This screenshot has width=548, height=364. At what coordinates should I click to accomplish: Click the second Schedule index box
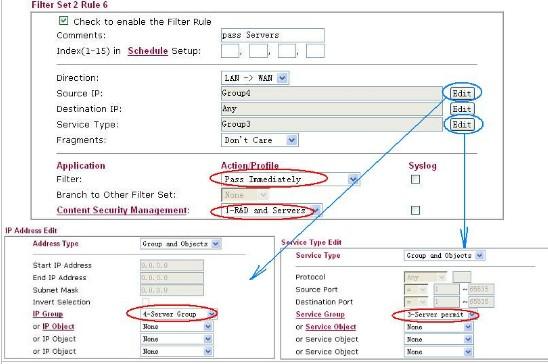258,51
